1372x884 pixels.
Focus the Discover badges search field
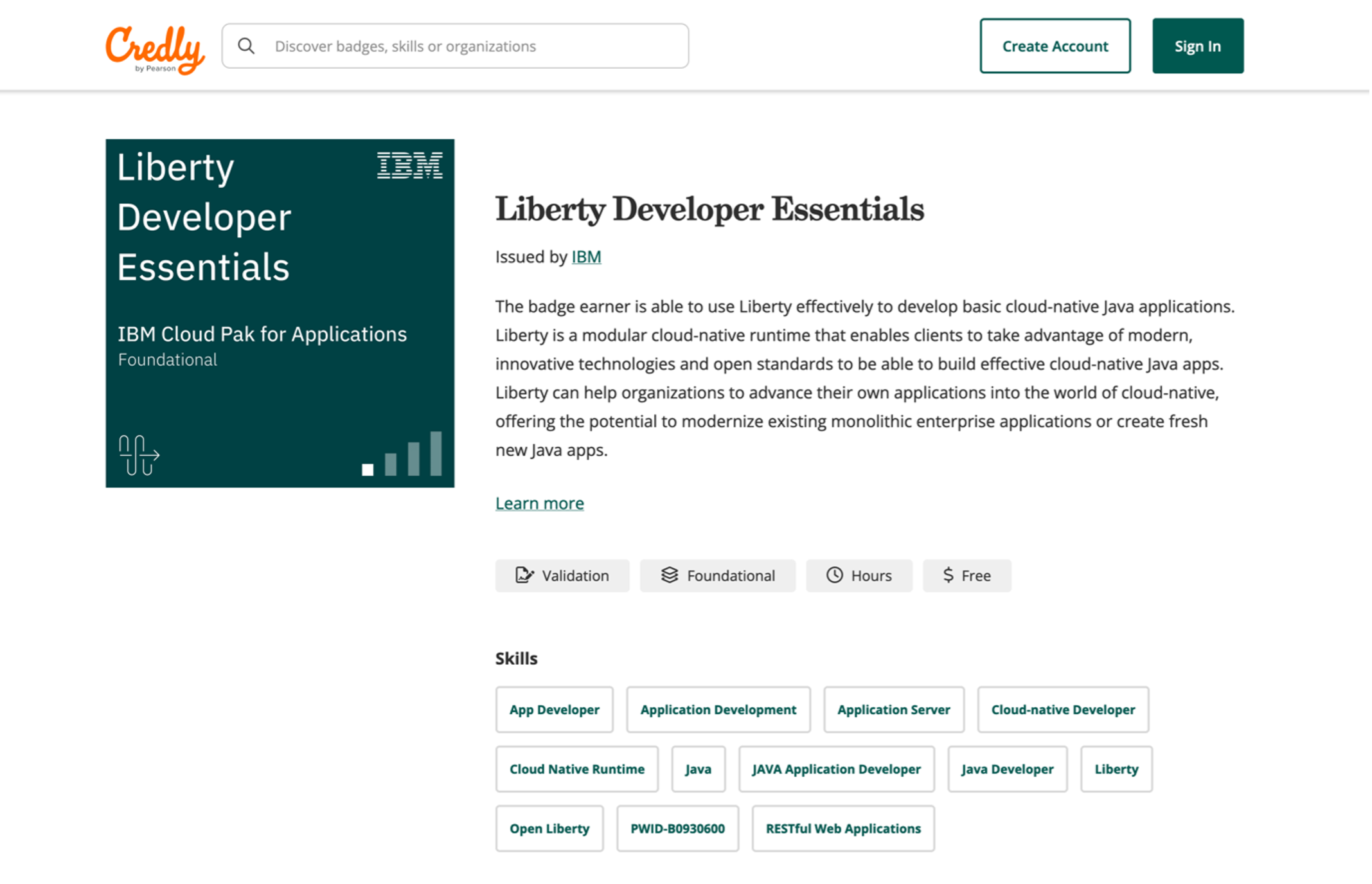[455, 46]
